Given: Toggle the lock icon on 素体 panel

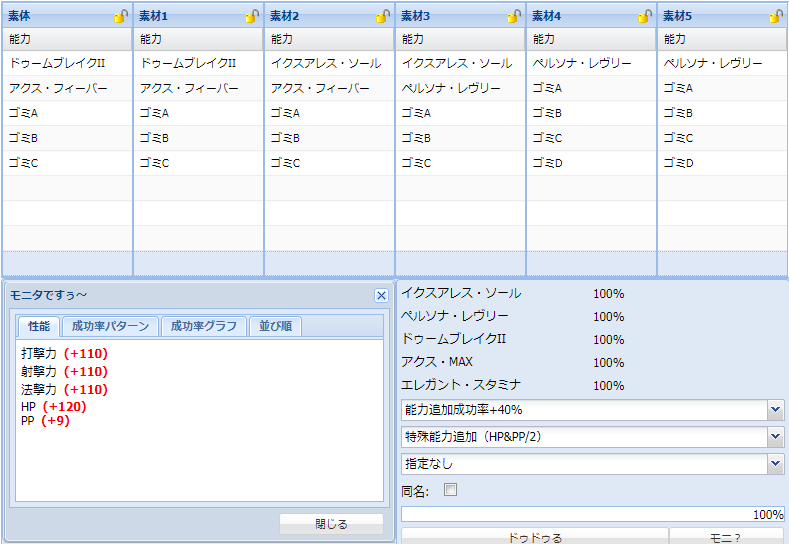Looking at the screenshot, I should [121, 17].
